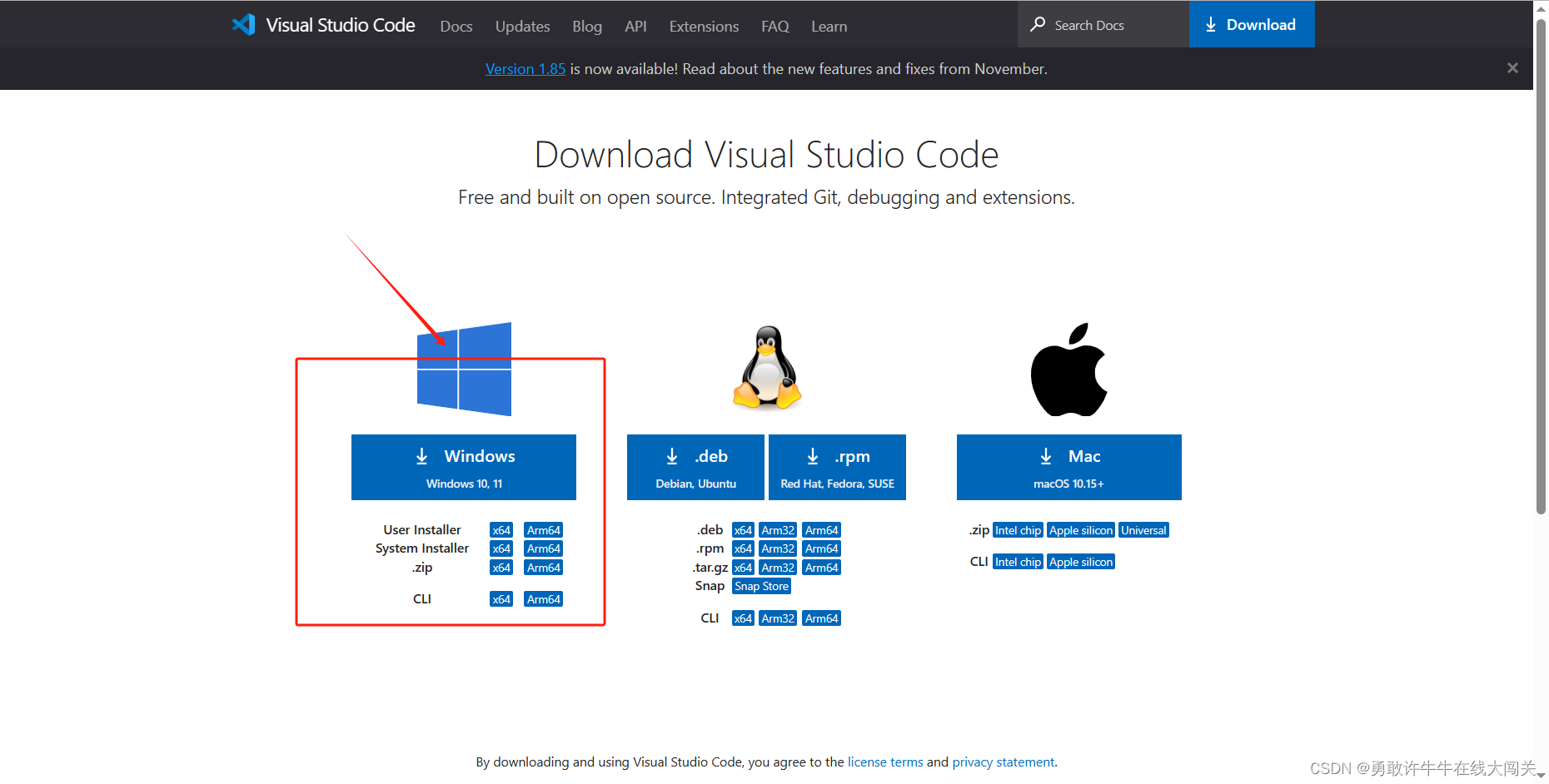The width and height of the screenshot is (1549, 784).
Task: Open the license terms link
Action: pyautogui.click(x=885, y=762)
